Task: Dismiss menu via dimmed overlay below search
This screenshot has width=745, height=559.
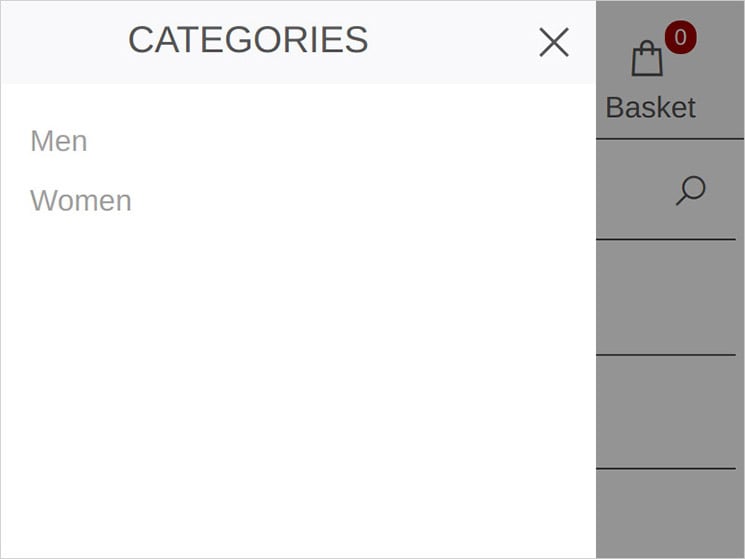Action: (666, 297)
